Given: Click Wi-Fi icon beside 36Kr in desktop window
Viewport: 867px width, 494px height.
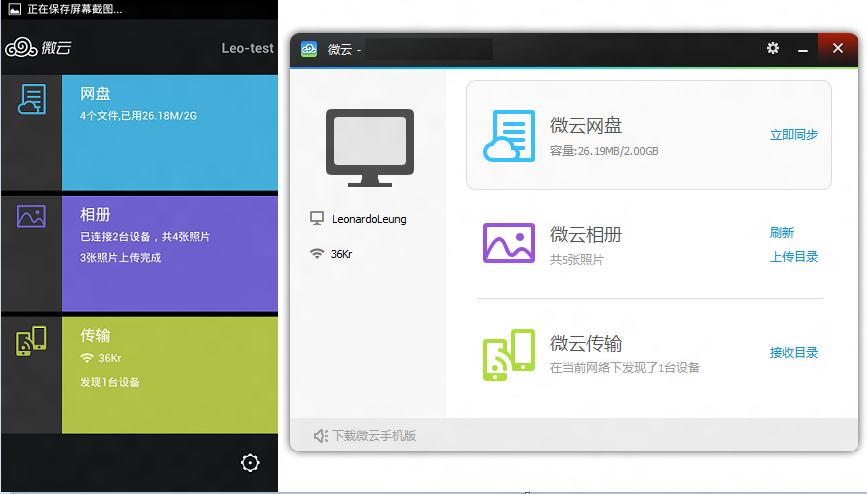Looking at the screenshot, I should 317,253.
